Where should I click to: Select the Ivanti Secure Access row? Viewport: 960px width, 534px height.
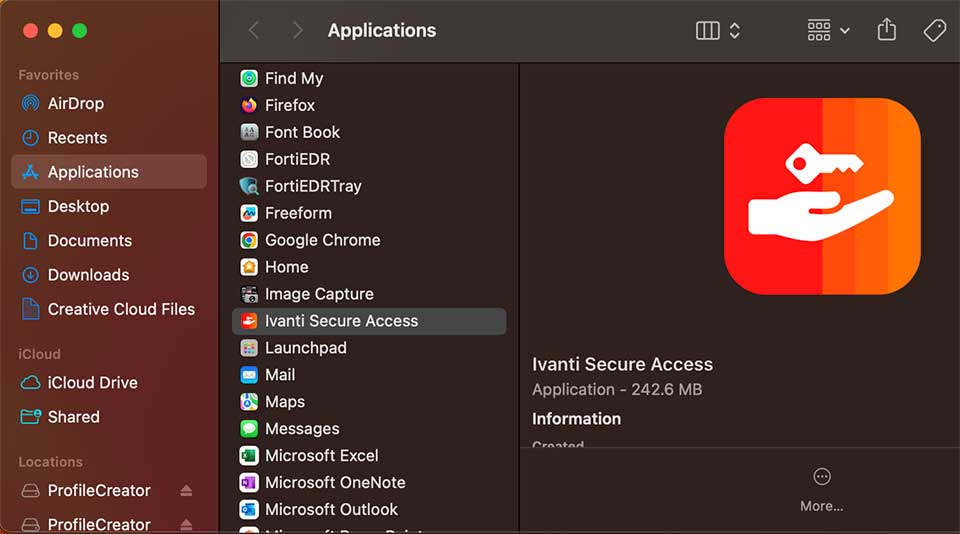click(x=369, y=321)
